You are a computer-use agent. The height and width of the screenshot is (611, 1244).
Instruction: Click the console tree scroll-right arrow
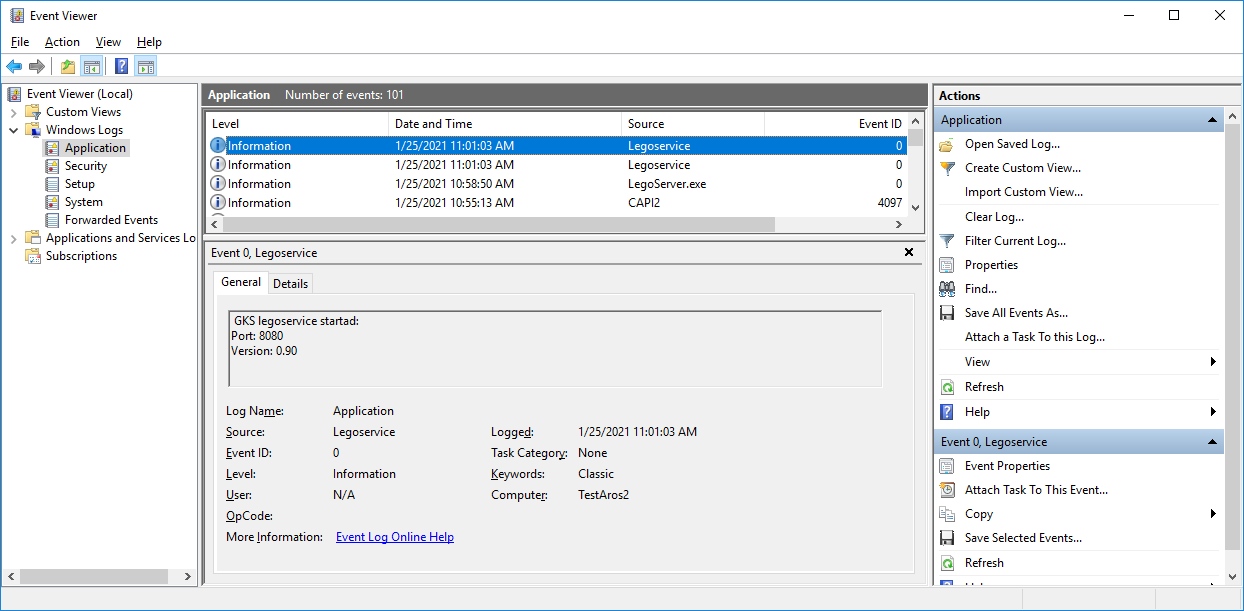pos(188,577)
